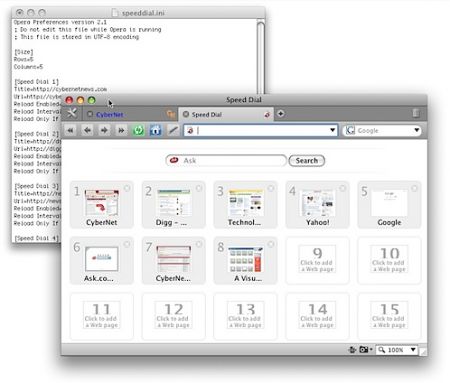Screen dimensions: 450x383
Task: Open closed tabs trash icon
Action: [x=416, y=113]
